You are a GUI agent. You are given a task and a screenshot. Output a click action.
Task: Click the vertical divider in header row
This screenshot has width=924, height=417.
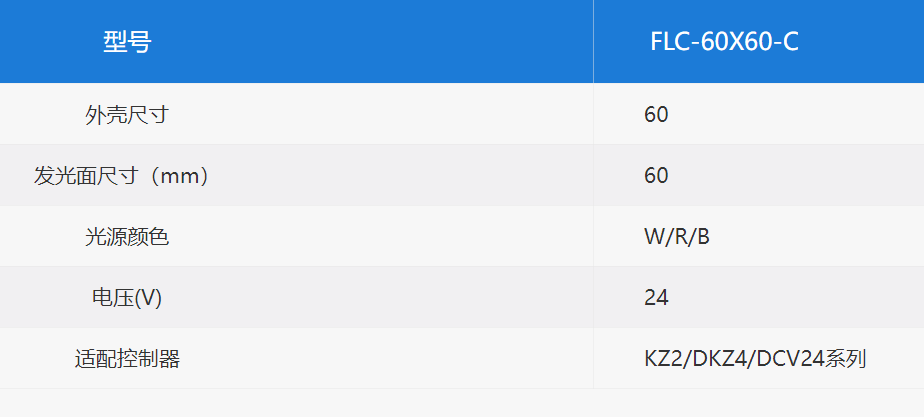(x=593, y=41)
